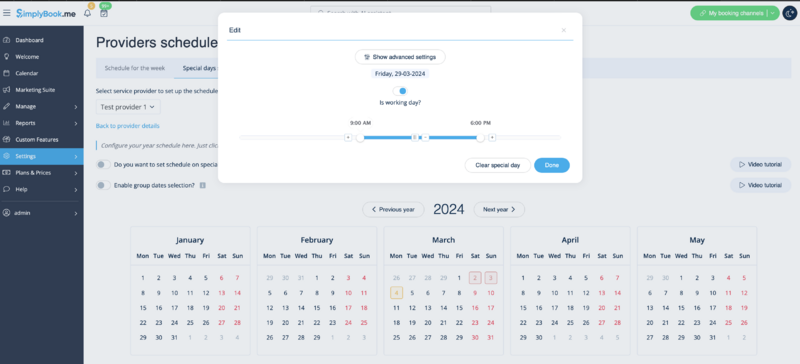
Task: Click the upper Video tutorial button
Action: tap(760, 164)
